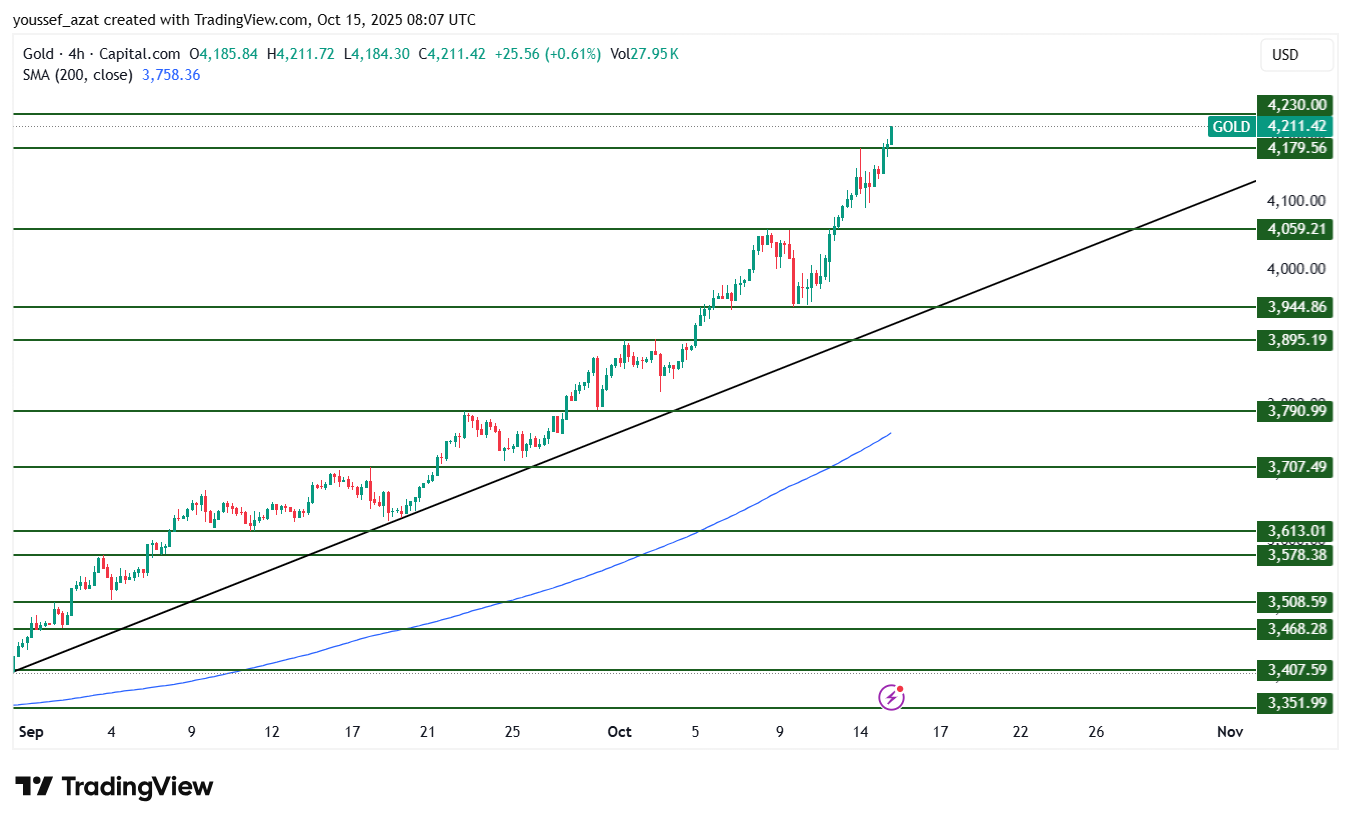Image resolution: width=1351 pixels, height=824 pixels.
Task: Select the 4,179.56 horizontal level label
Action: [x=1296, y=148]
